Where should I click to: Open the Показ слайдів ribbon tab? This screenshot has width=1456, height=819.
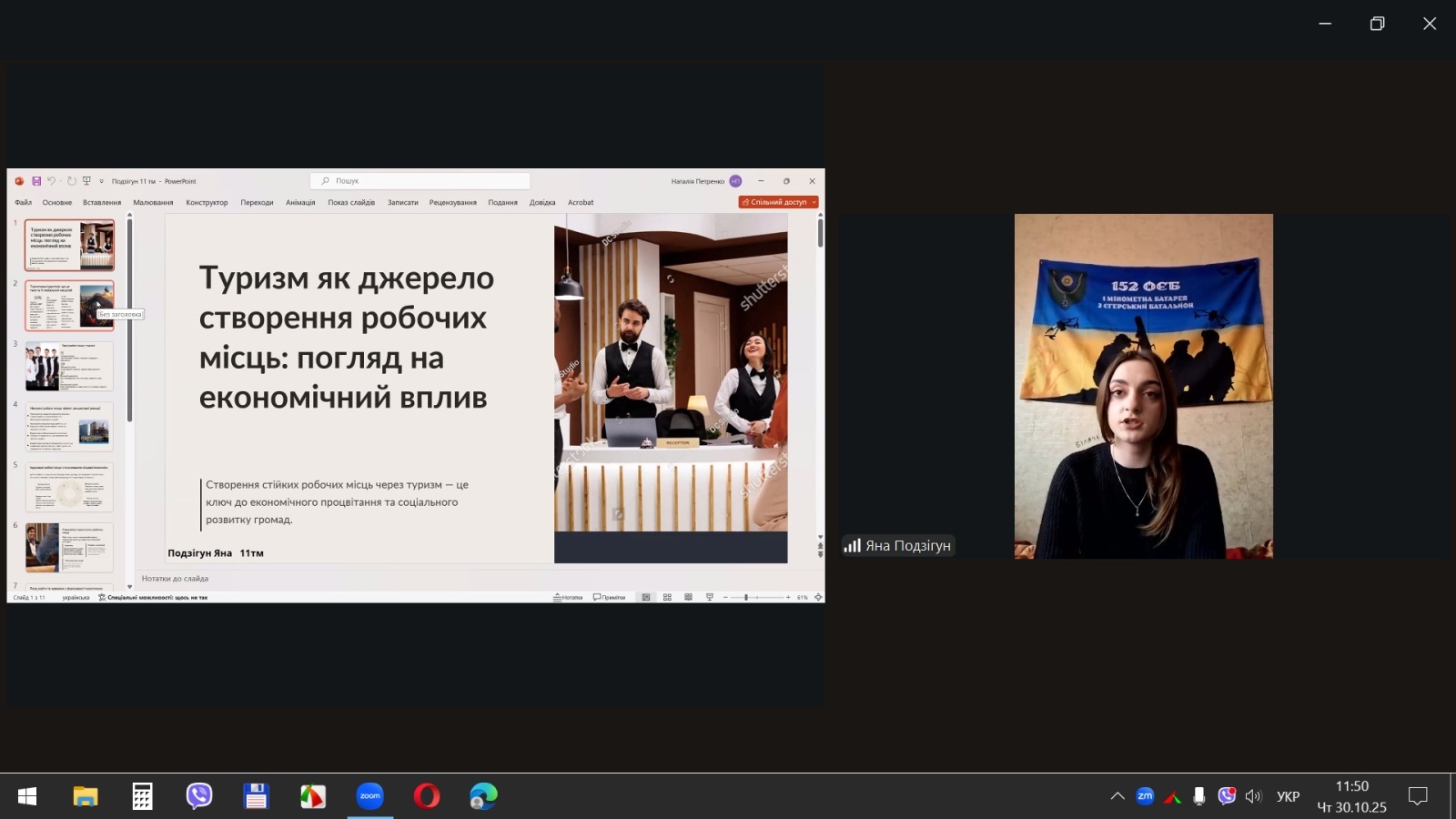click(x=351, y=203)
